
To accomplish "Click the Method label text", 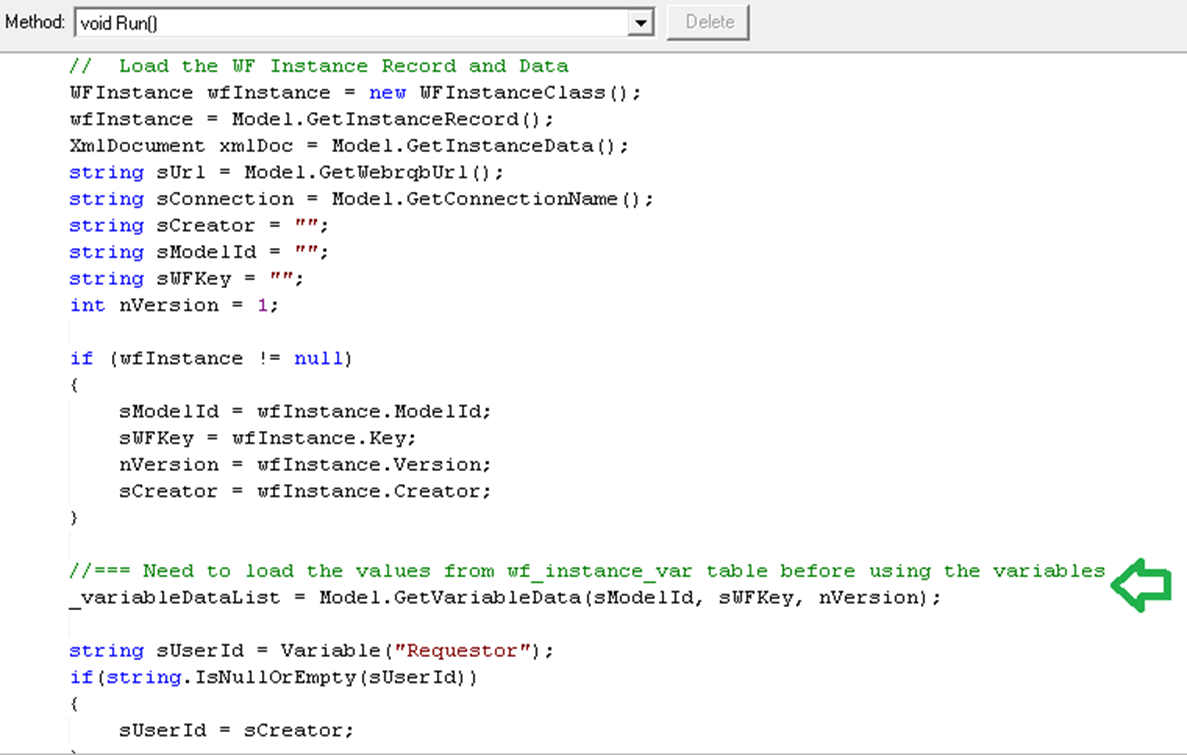I will click(35, 22).
